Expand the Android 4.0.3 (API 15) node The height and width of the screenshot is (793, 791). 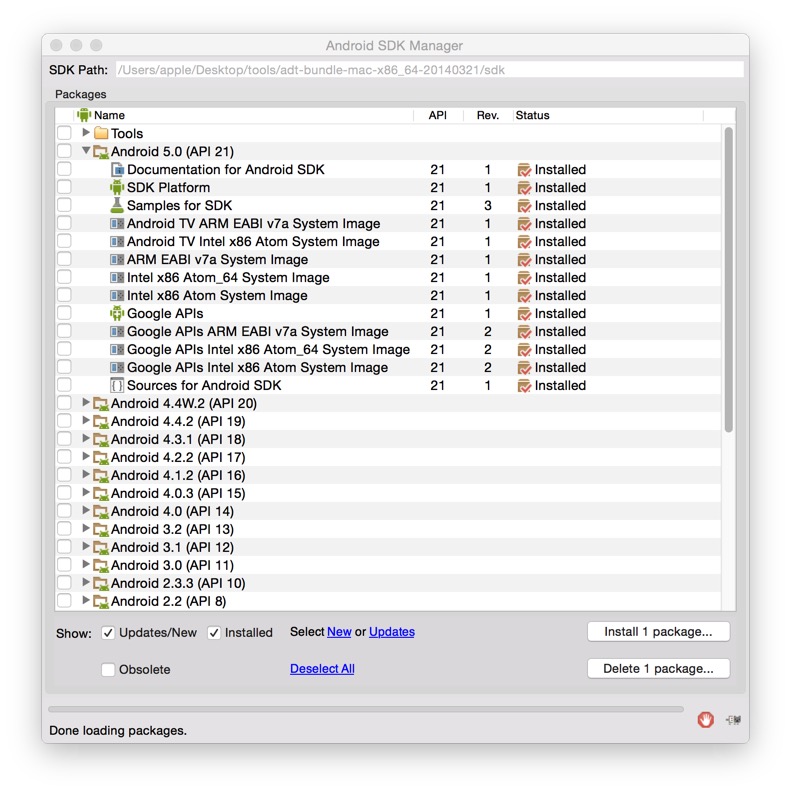pos(86,492)
